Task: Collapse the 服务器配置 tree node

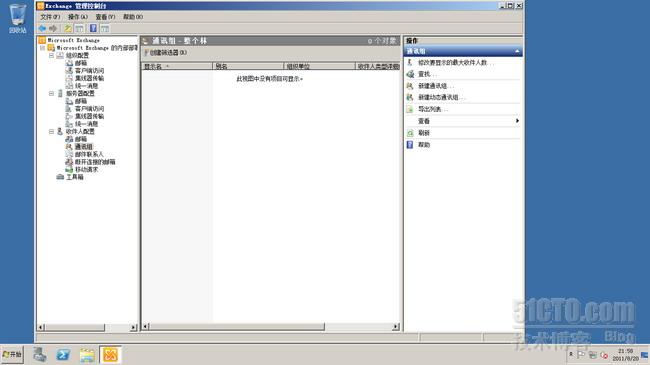Action: [x=51, y=94]
